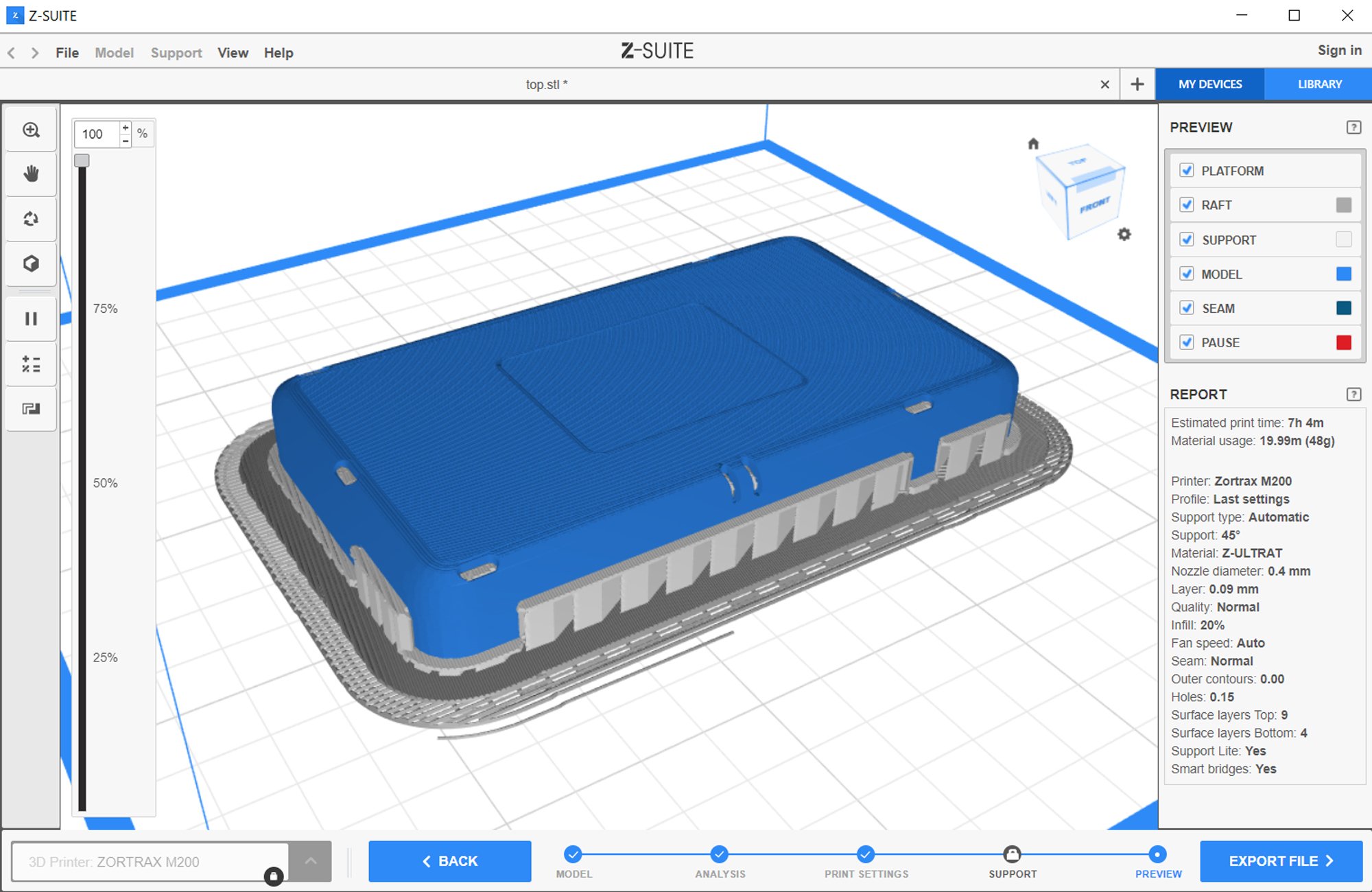Click the BACK button
Screen dimensions: 1372x892
(x=450, y=861)
